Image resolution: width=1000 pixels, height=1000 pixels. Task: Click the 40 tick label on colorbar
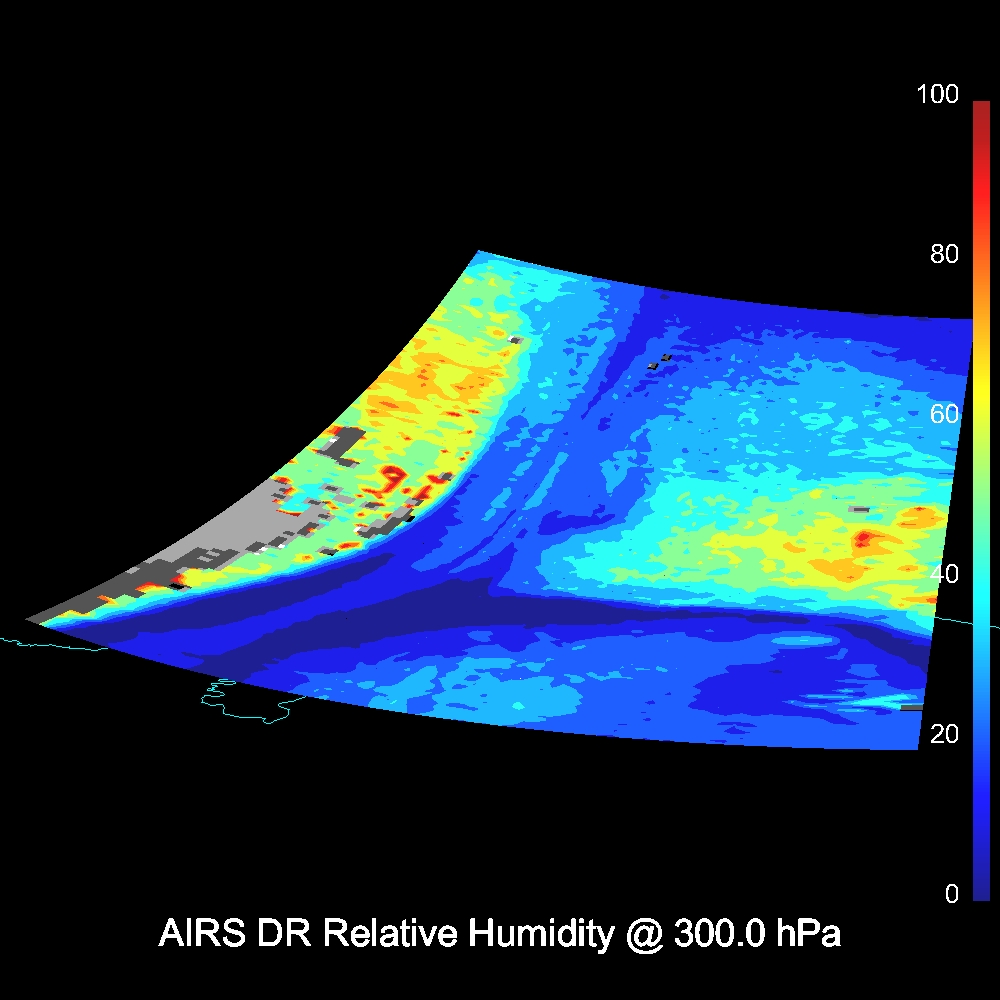(x=943, y=574)
